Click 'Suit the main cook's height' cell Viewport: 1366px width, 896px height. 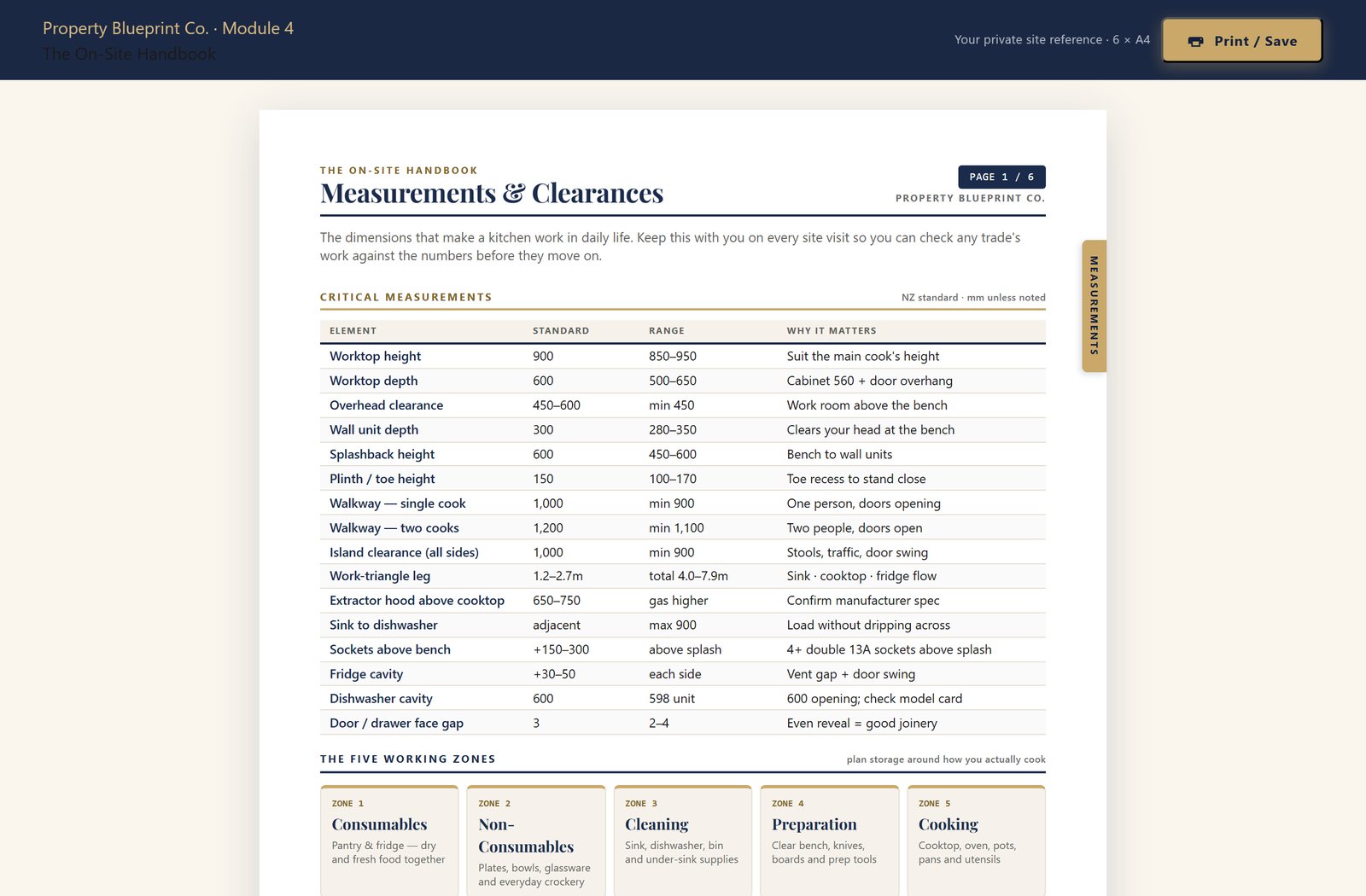(863, 356)
